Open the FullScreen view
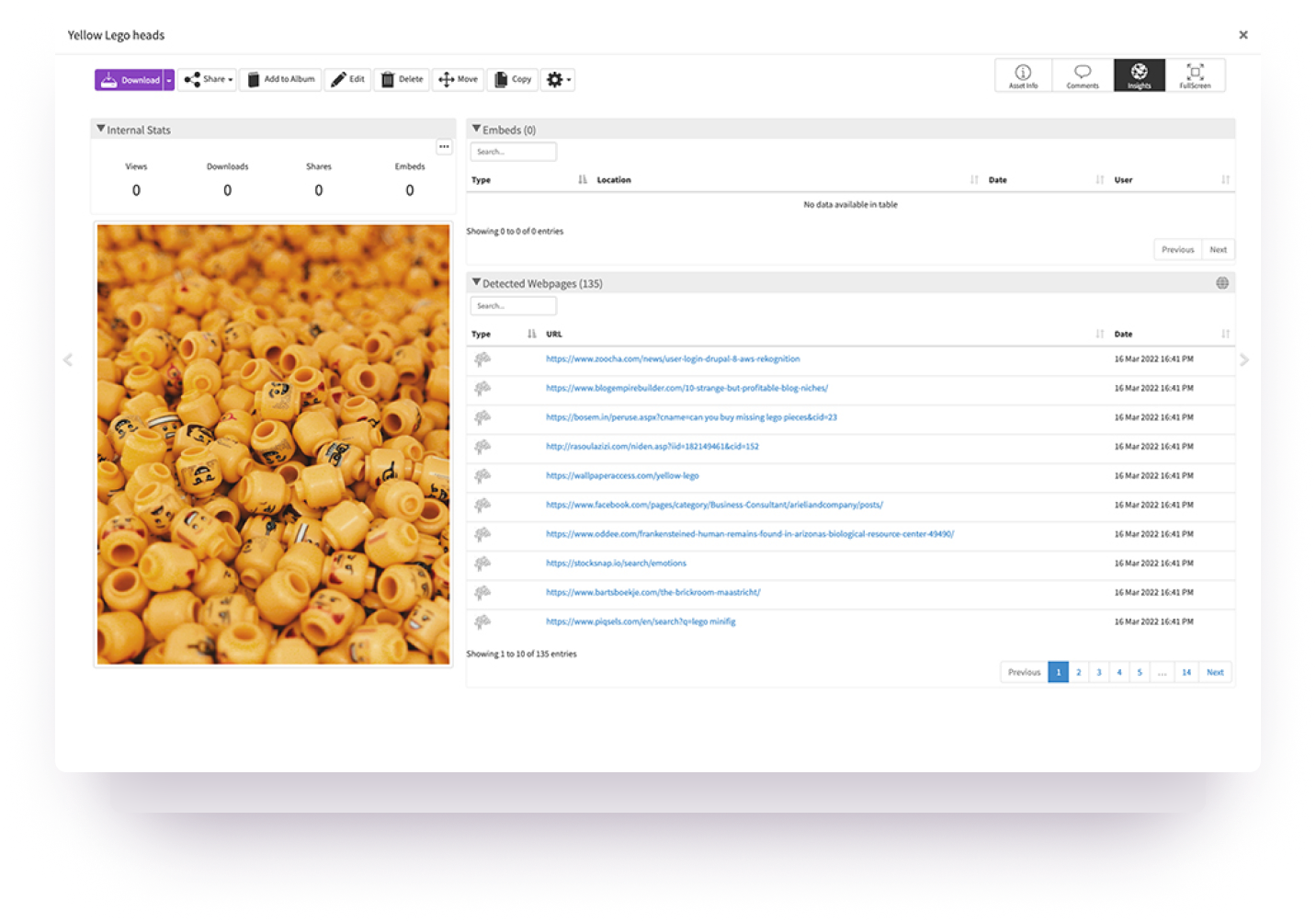1316x923 pixels. 1195,75
